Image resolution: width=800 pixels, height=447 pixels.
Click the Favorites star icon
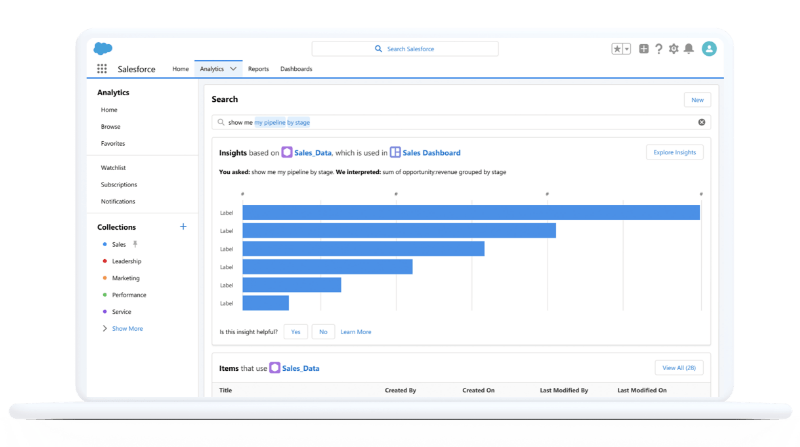617,49
